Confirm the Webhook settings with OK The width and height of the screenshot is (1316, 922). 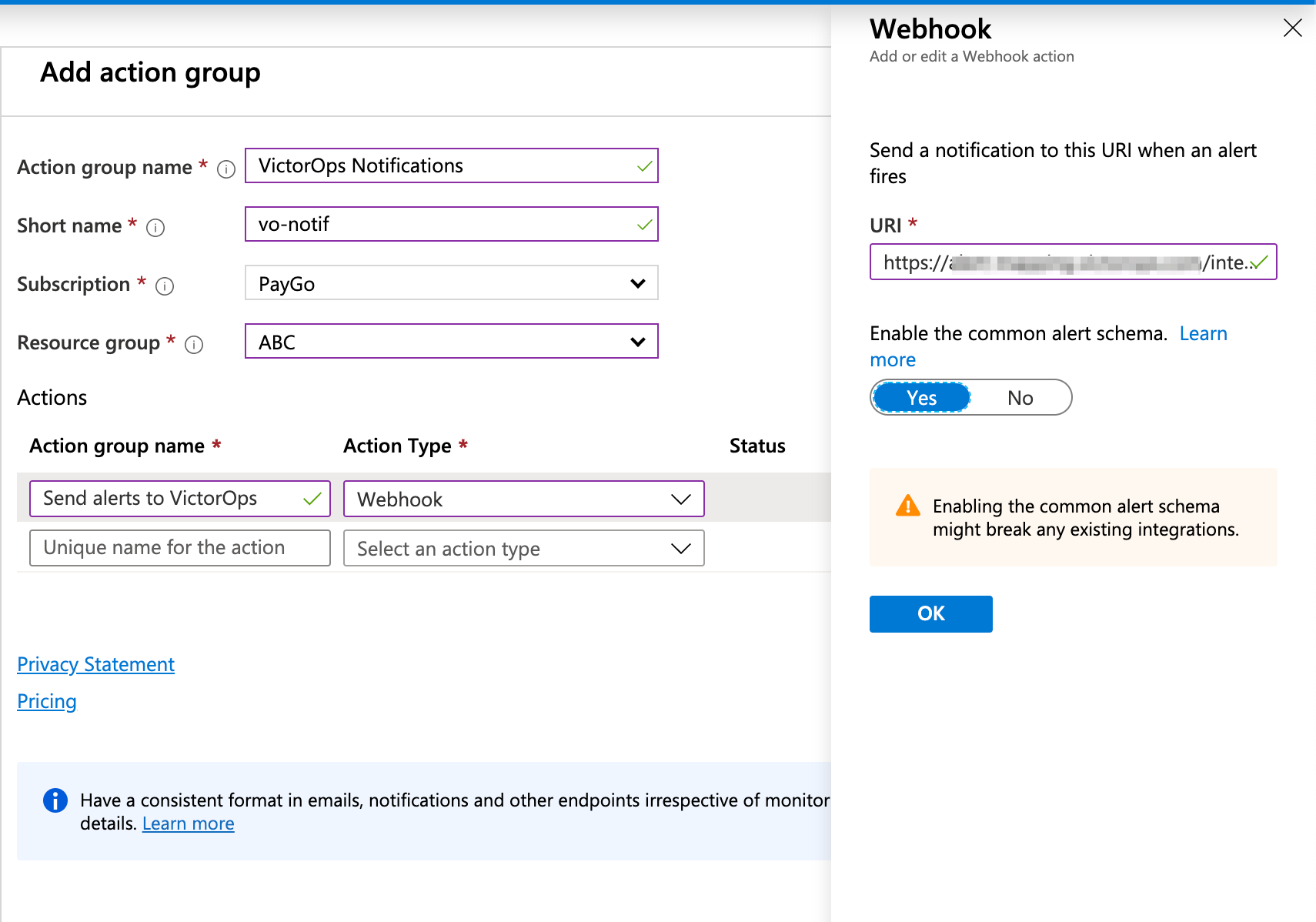[930, 613]
